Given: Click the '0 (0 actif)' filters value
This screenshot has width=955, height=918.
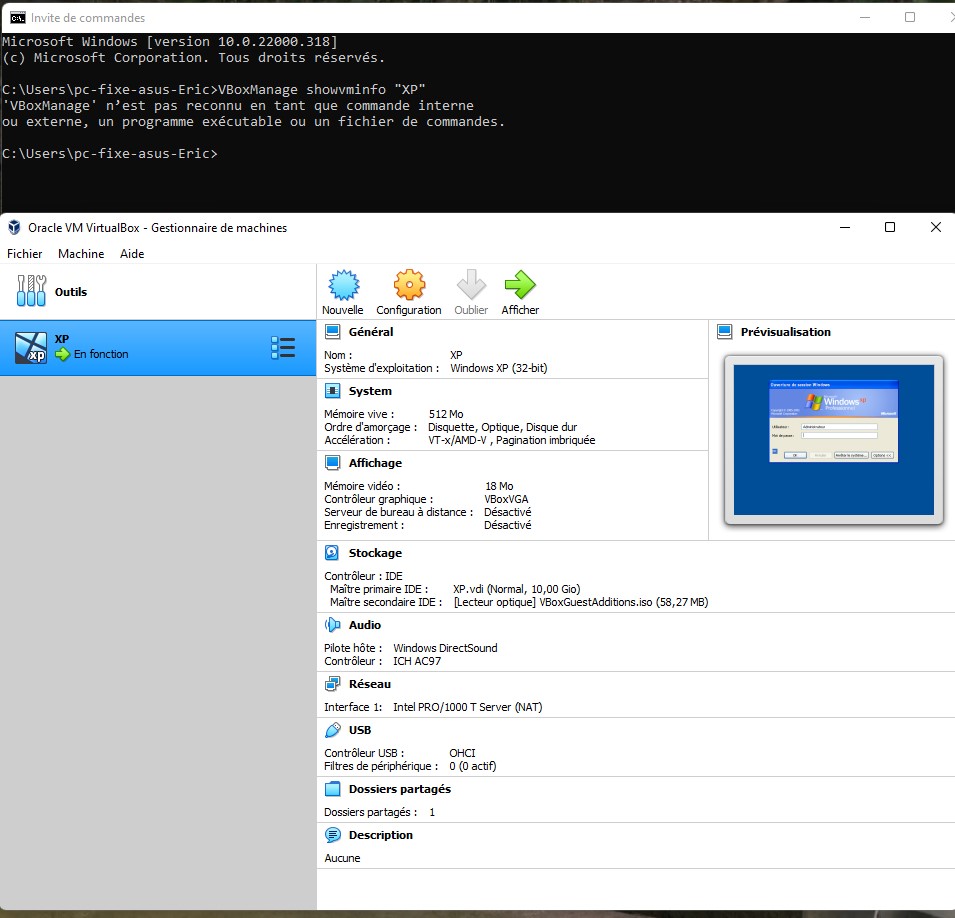Looking at the screenshot, I should click(x=473, y=766).
